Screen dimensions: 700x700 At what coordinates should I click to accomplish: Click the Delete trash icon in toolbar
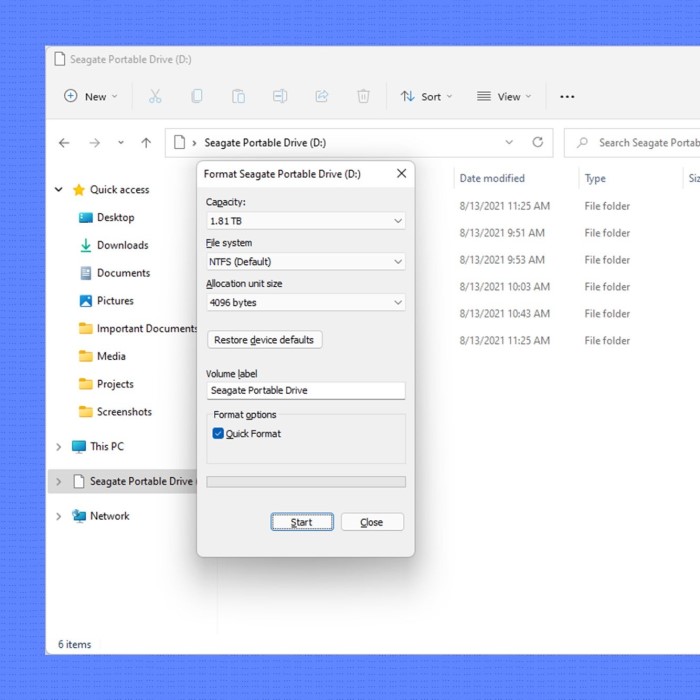pos(363,96)
